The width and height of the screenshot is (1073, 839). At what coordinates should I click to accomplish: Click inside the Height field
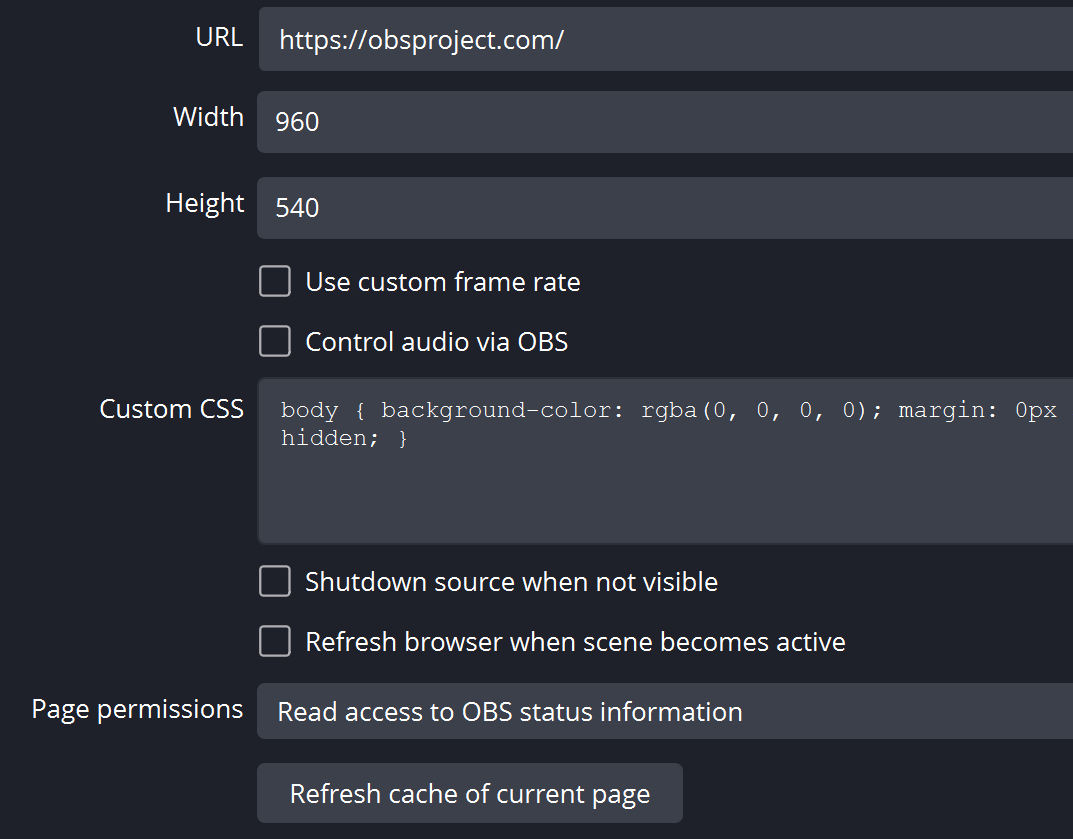pos(660,207)
